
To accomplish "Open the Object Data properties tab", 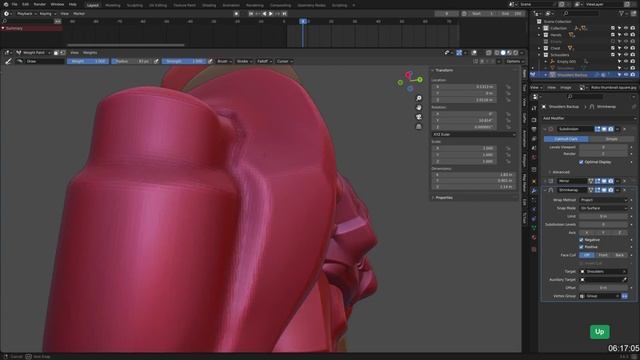I will (x=534, y=228).
